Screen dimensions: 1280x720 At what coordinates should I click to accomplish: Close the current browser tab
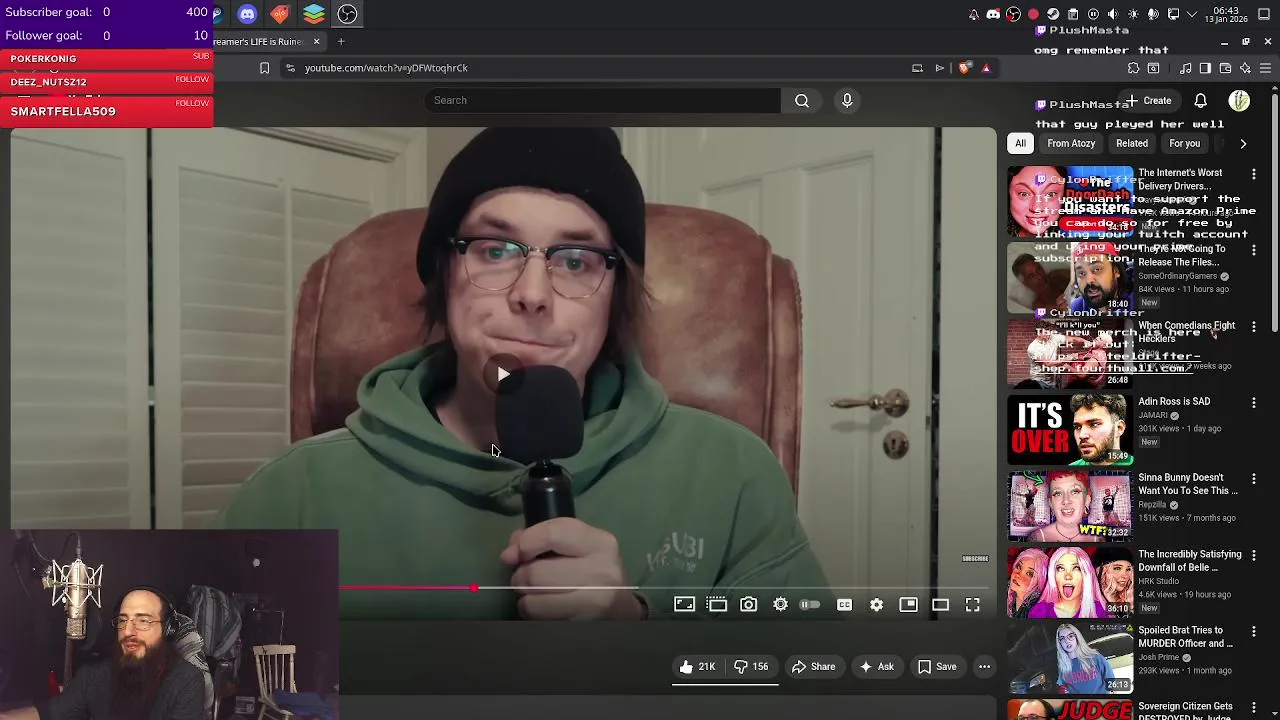316,41
